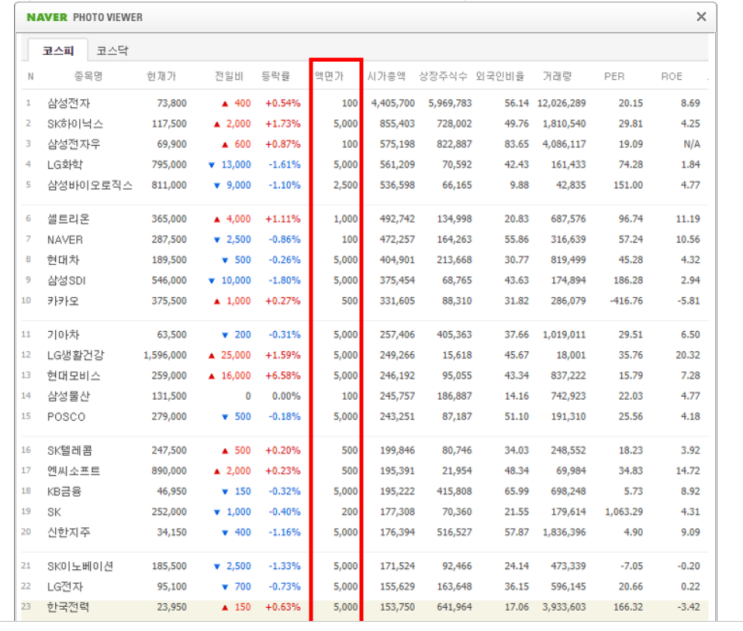Click the 전일비 column header
This screenshot has height=631, width=743.
[x=229, y=76]
